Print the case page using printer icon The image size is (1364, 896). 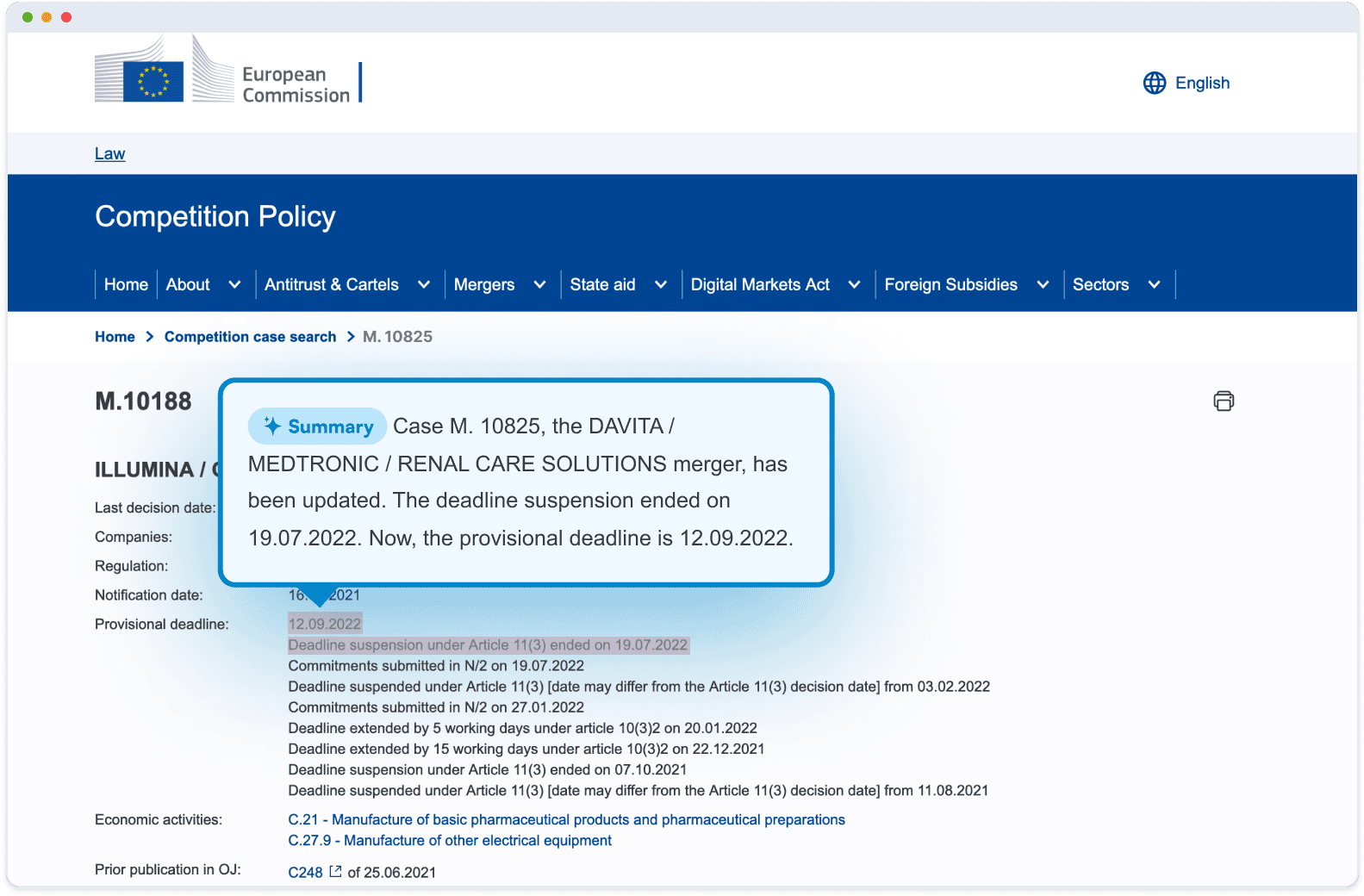[1224, 401]
